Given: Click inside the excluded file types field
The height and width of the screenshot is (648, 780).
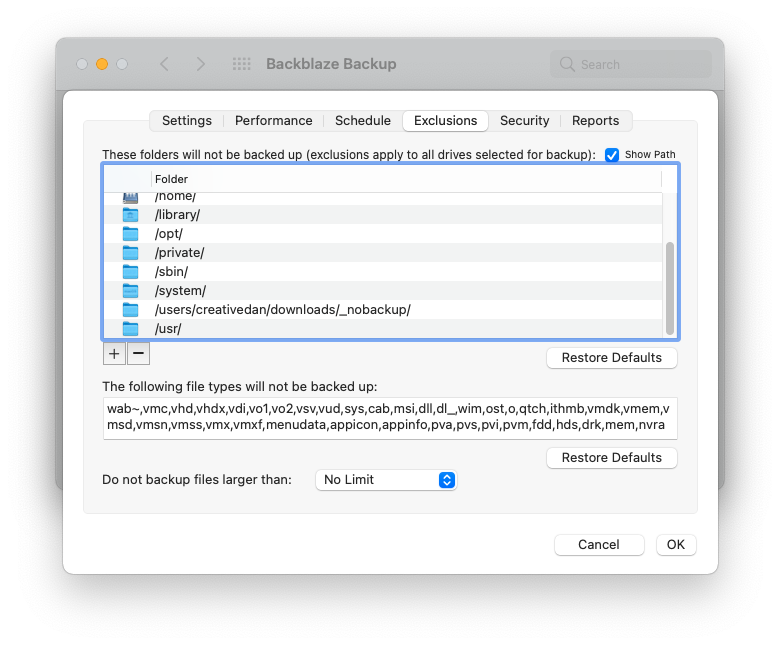Looking at the screenshot, I should pyautogui.click(x=390, y=418).
